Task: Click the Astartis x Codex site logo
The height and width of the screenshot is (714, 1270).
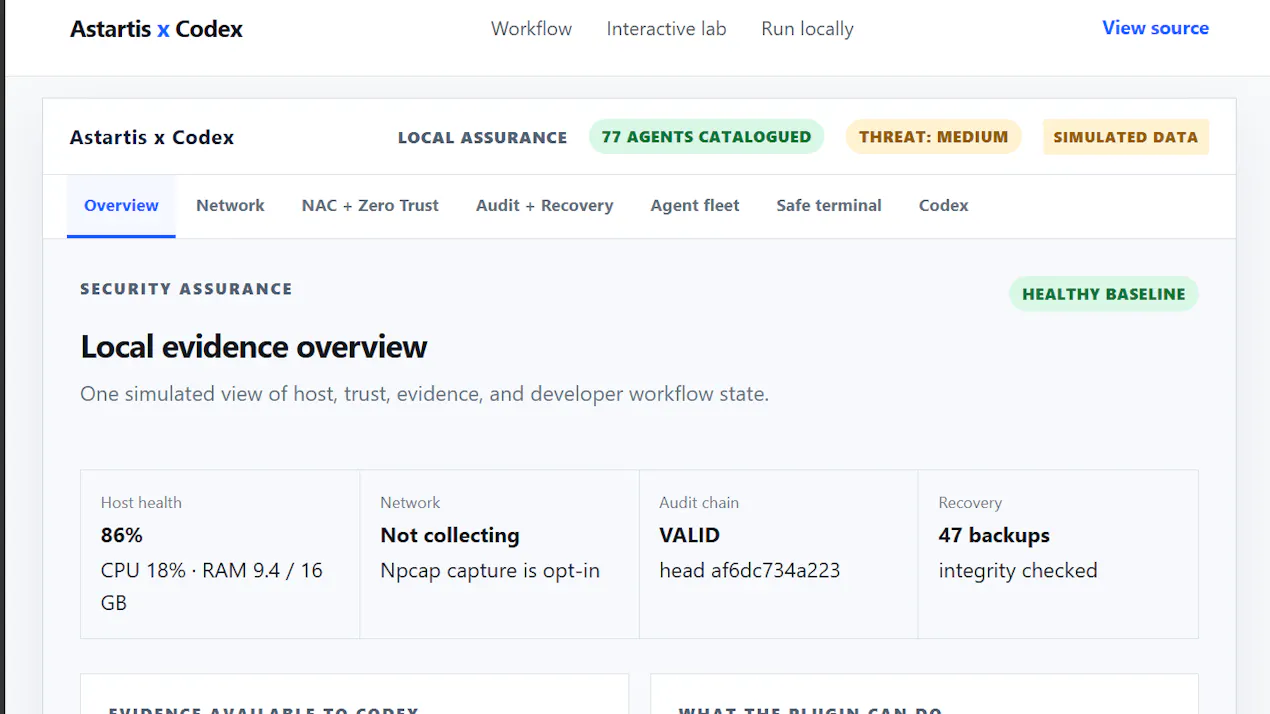Action: point(156,29)
